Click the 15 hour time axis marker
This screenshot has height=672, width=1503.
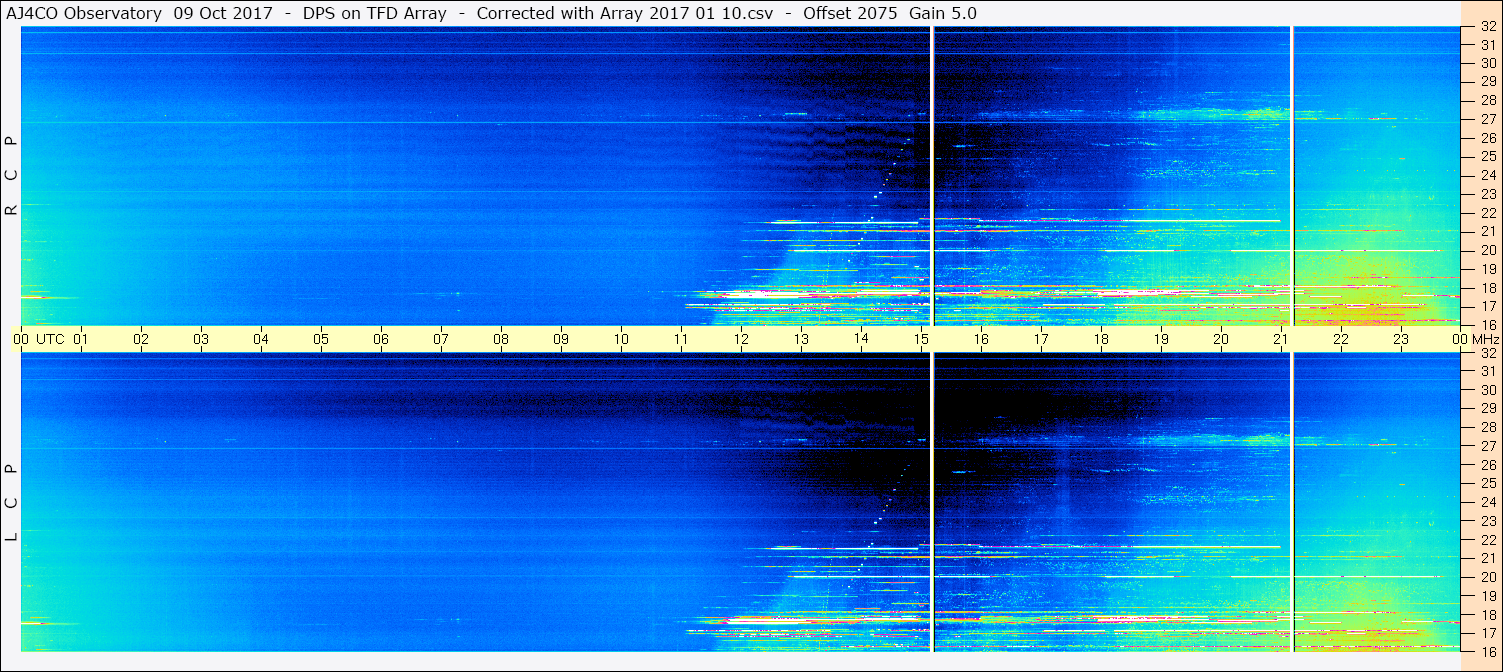tap(921, 340)
